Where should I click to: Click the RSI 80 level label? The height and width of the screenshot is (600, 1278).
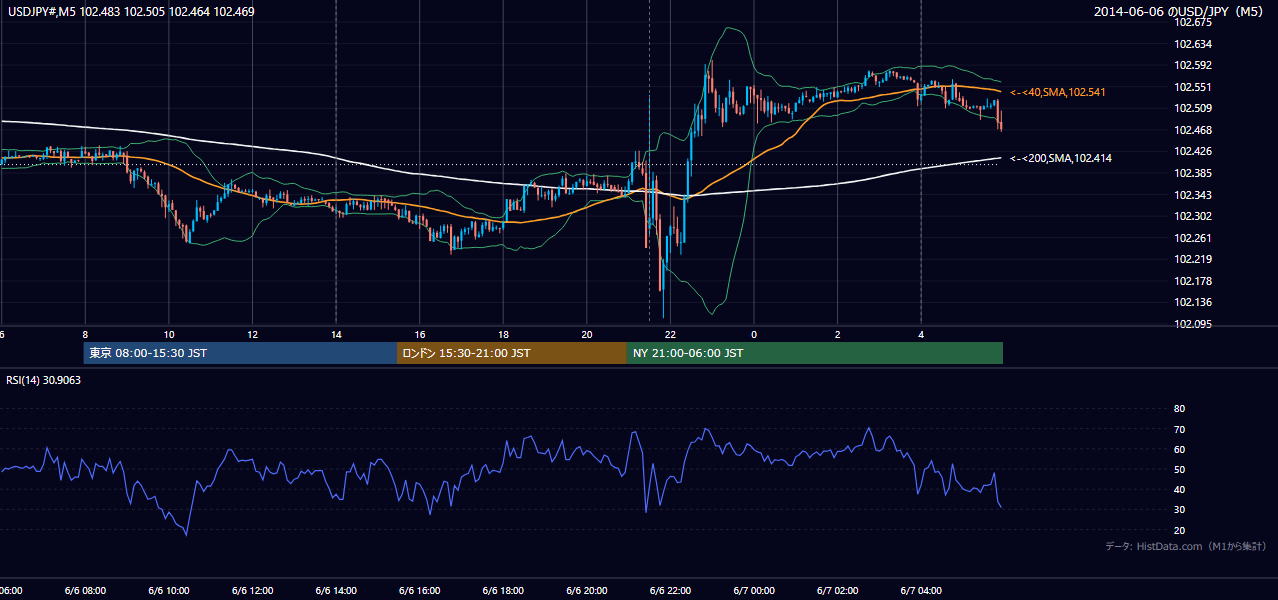[x=1179, y=409]
